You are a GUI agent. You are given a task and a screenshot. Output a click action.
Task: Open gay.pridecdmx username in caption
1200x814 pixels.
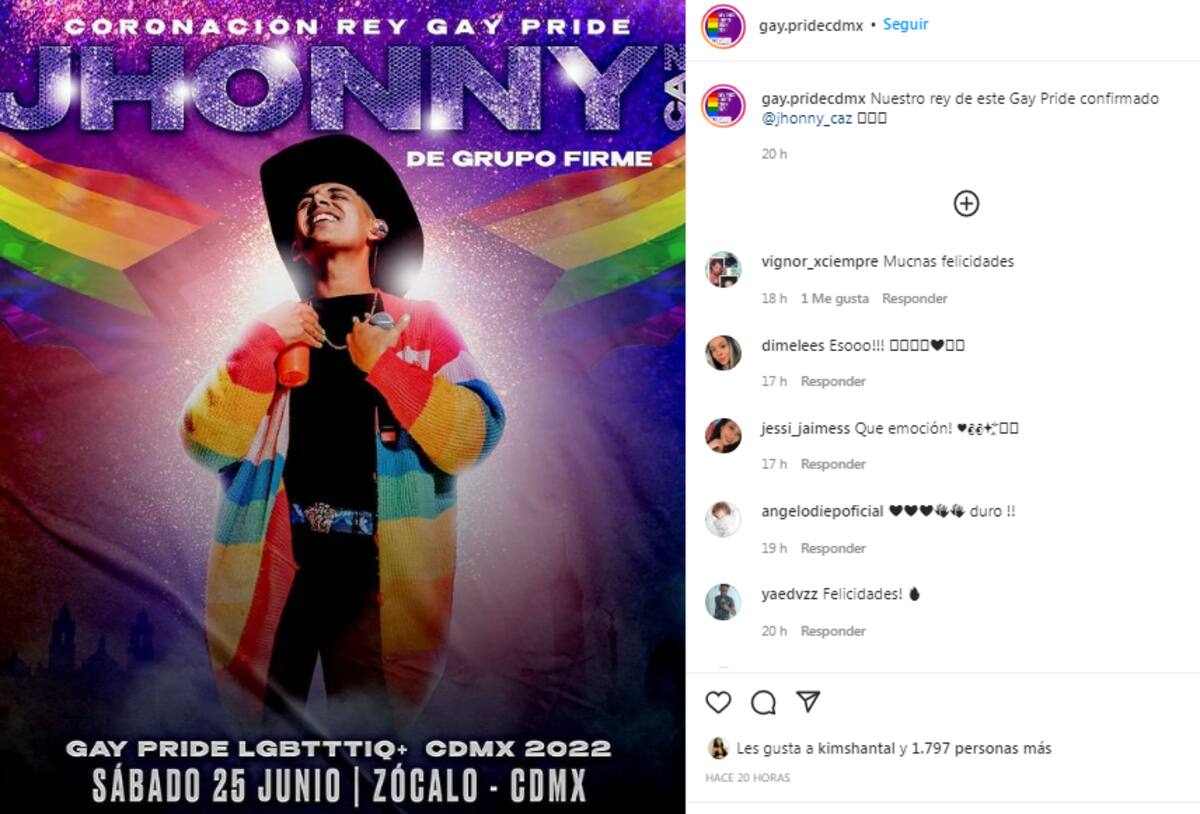point(813,99)
